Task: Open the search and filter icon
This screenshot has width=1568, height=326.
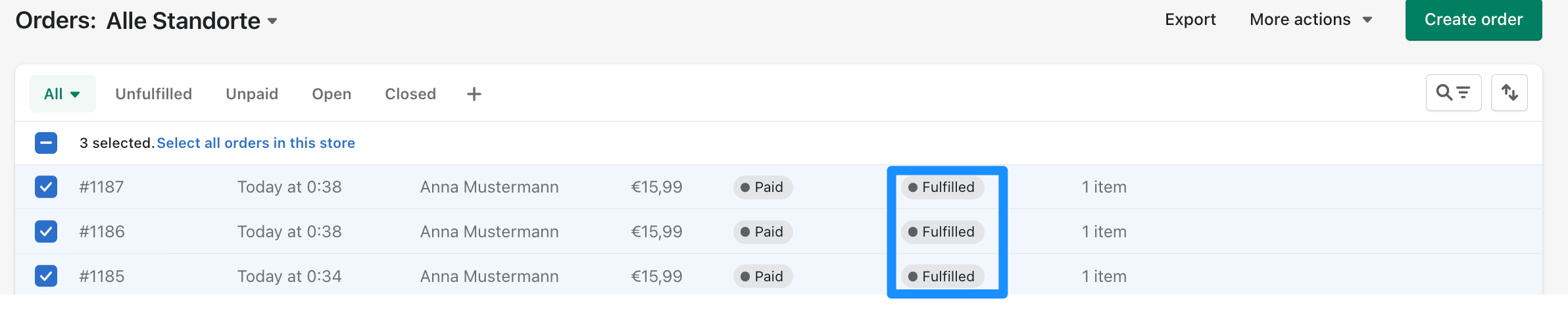Action: 1453,93
